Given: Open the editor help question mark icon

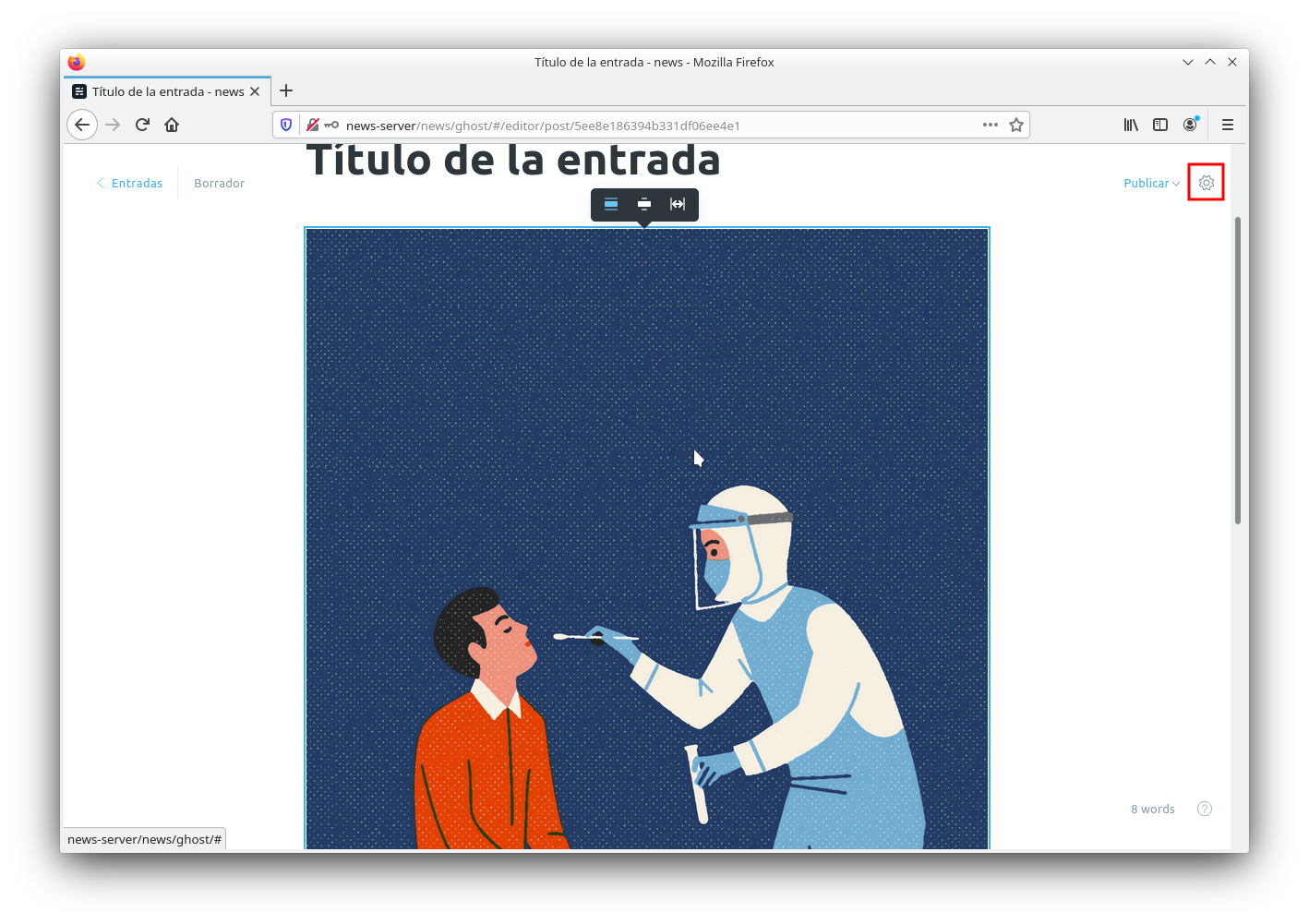Looking at the screenshot, I should click(1204, 809).
